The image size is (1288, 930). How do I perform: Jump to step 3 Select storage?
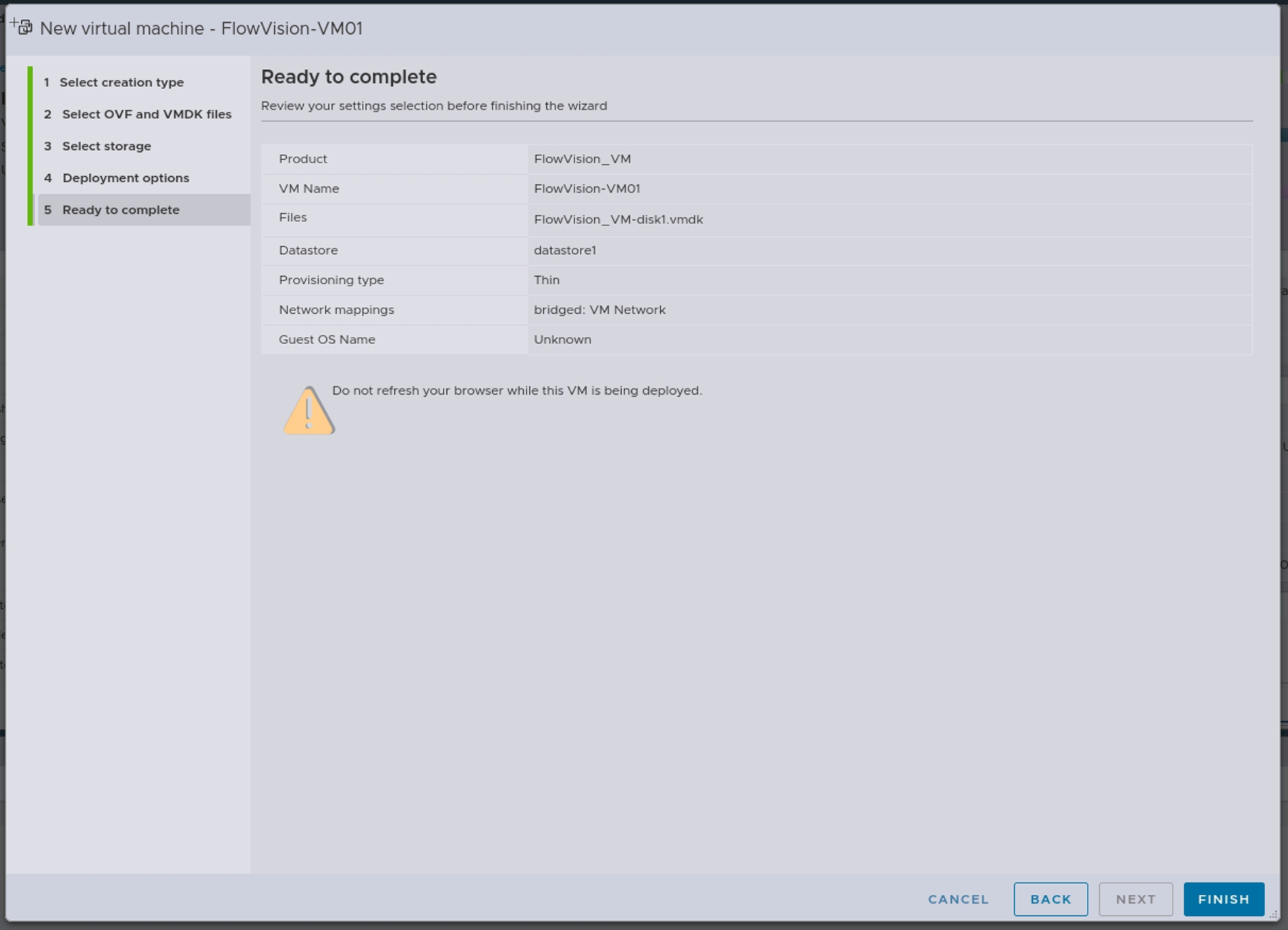pos(107,146)
